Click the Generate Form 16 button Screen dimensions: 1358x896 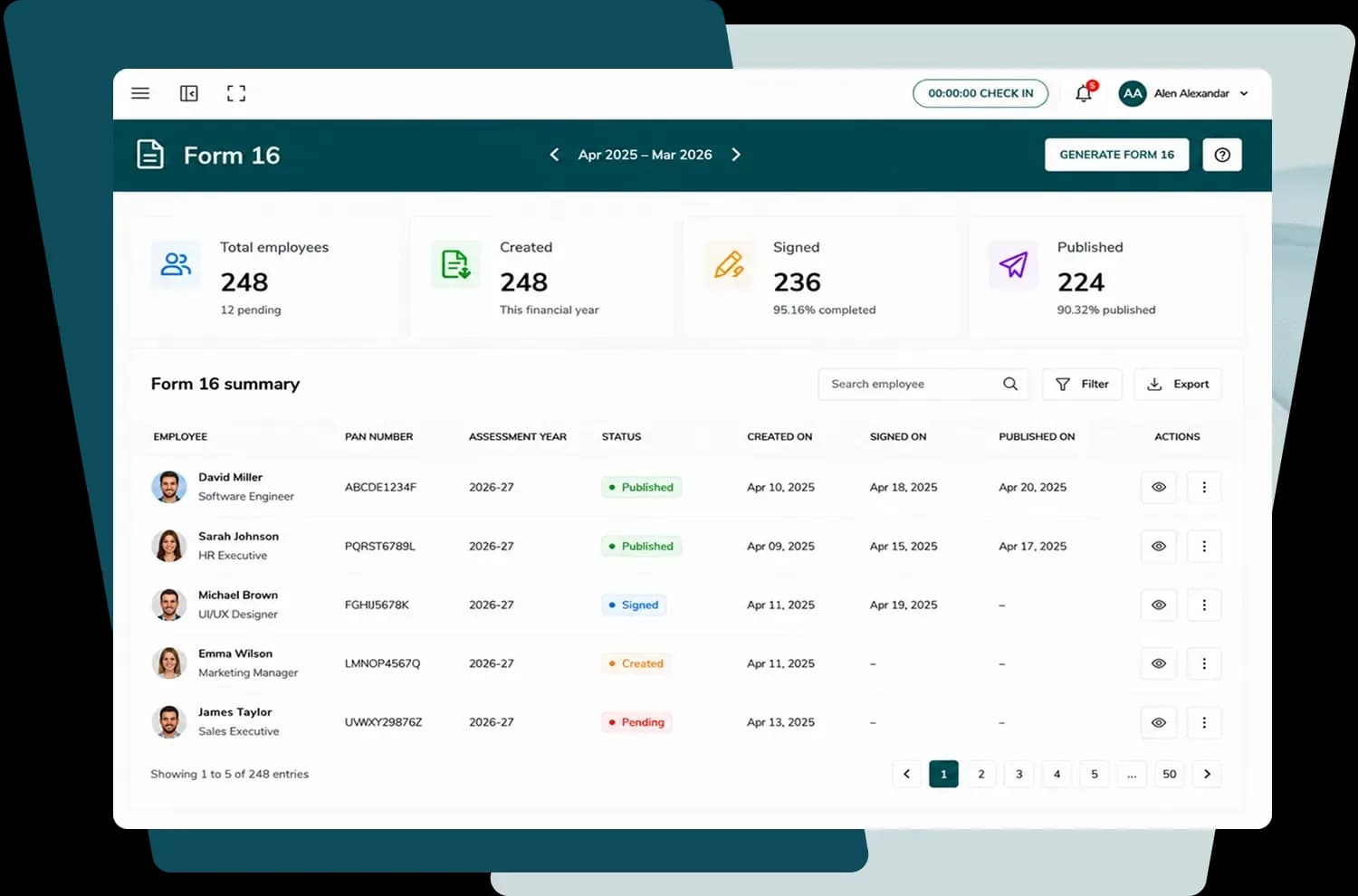point(1117,155)
